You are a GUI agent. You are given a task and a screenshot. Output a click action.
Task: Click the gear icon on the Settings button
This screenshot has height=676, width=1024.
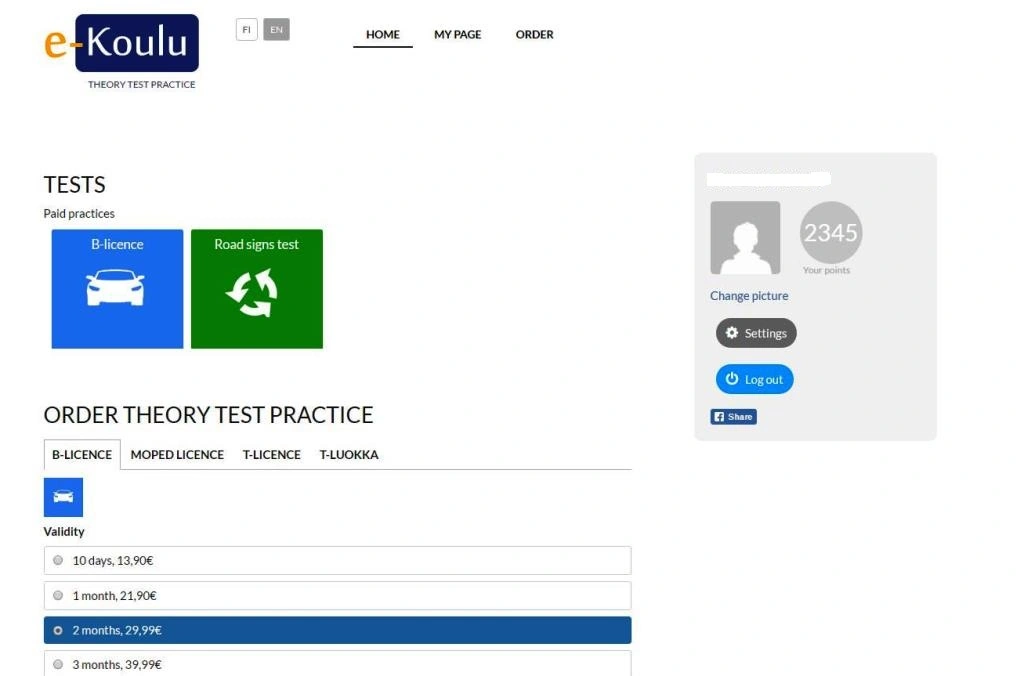point(730,333)
